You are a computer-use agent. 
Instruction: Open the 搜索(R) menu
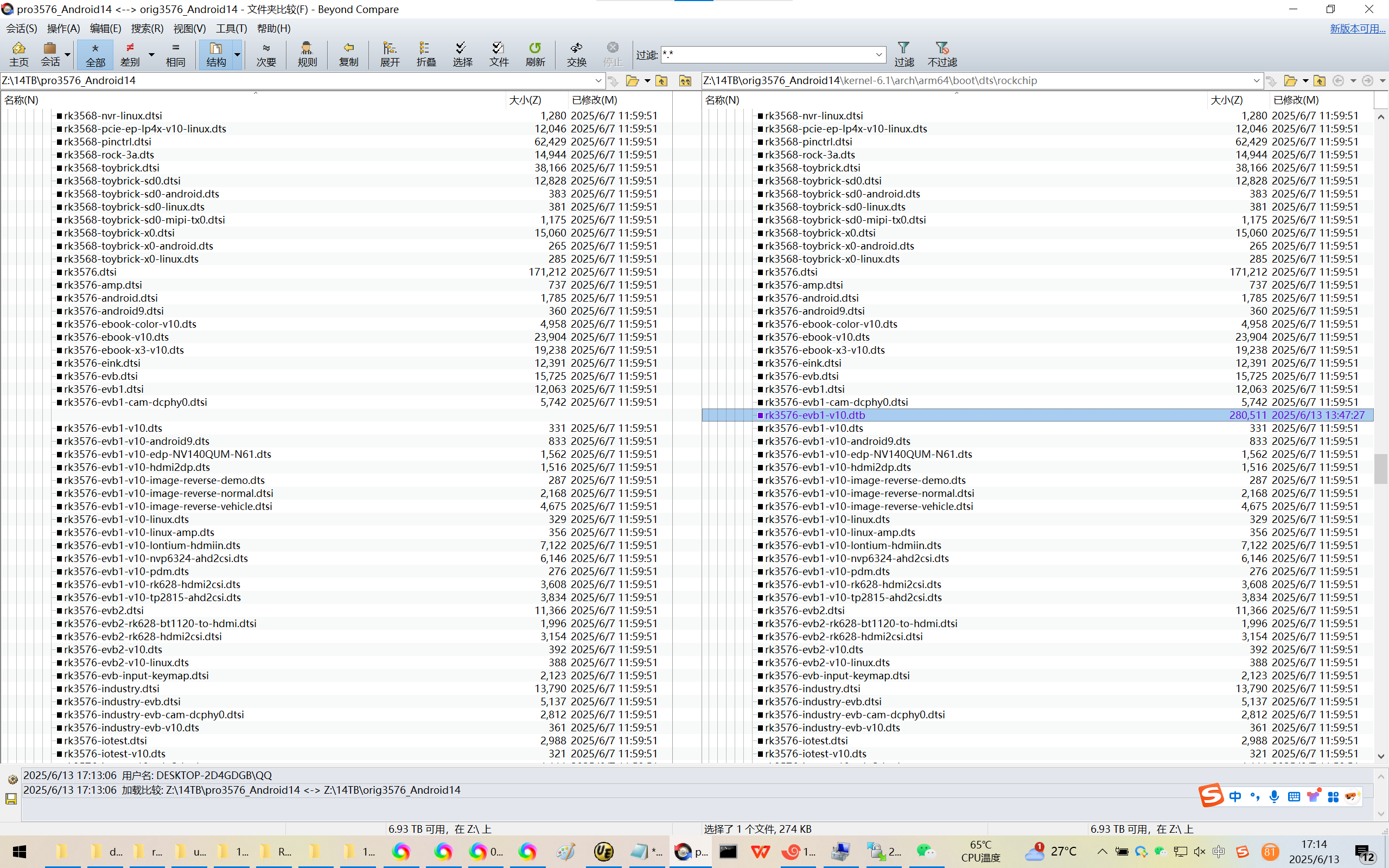(x=147, y=28)
